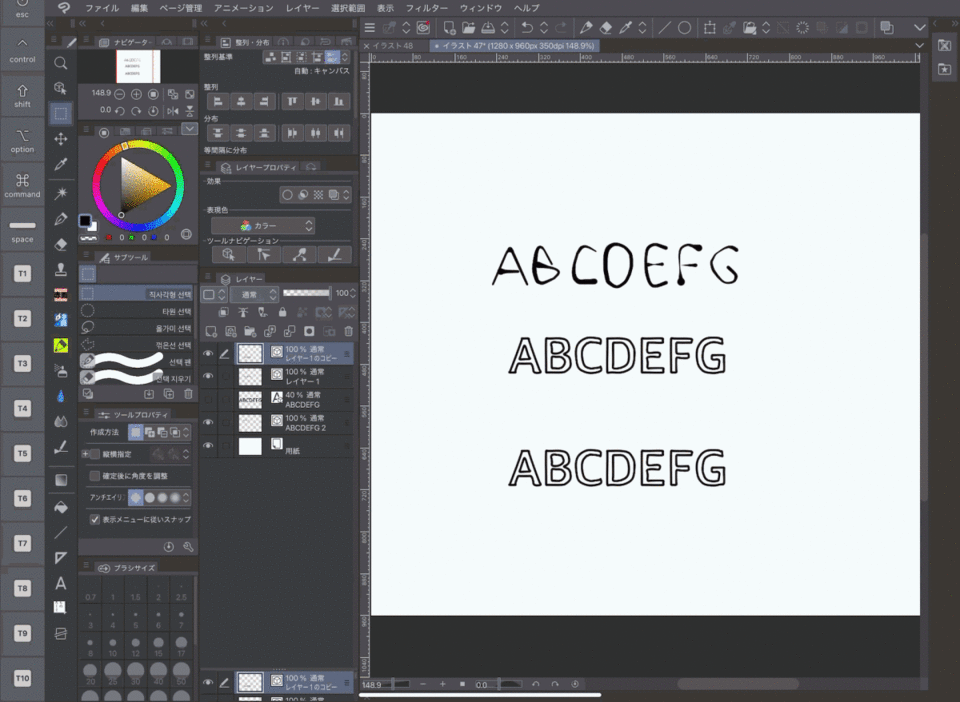Check 確定後に角度を調整 checkbox

point(95,476)
